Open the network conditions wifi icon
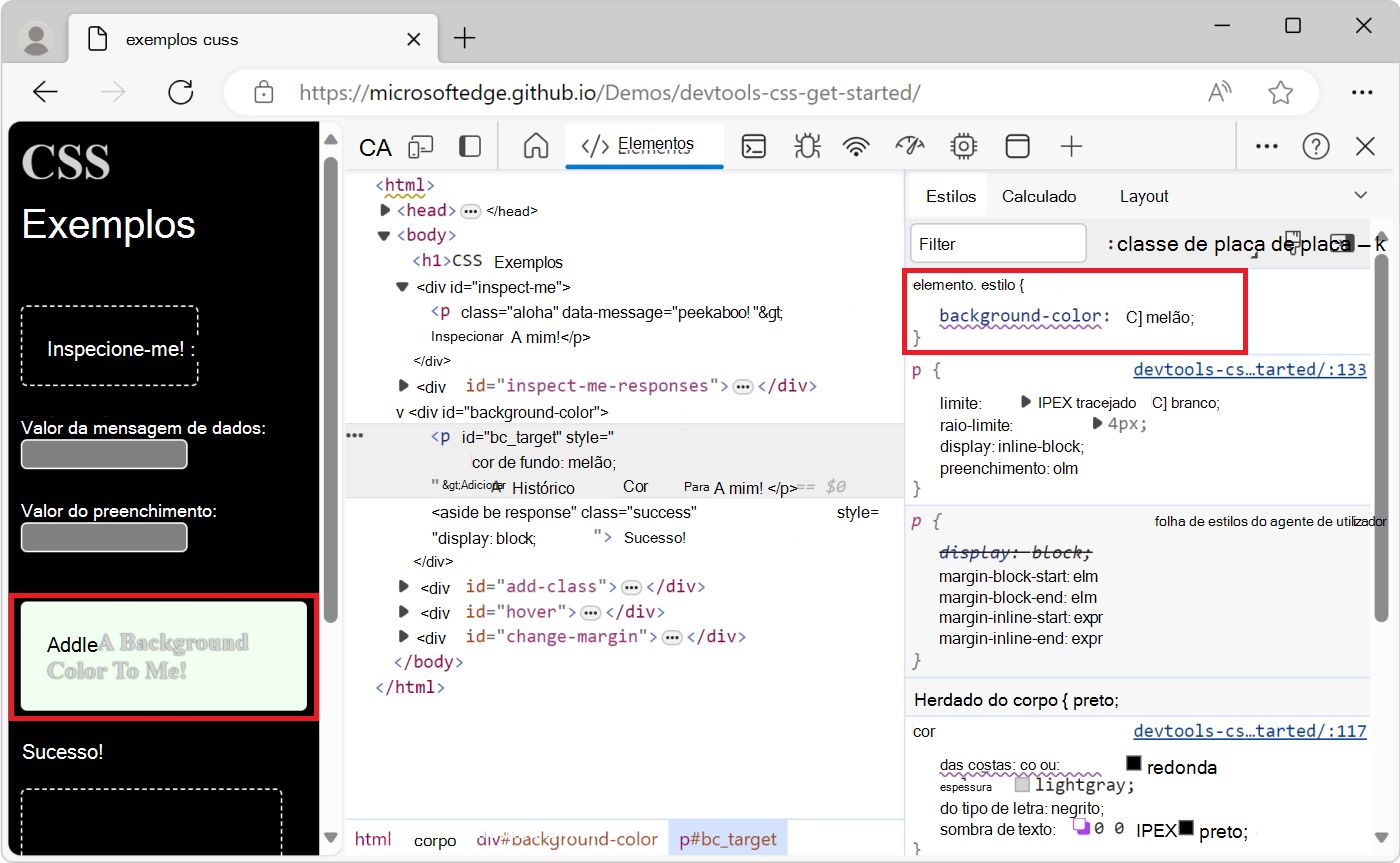Viewport: 1400px width, 863px height. point(857,146)
